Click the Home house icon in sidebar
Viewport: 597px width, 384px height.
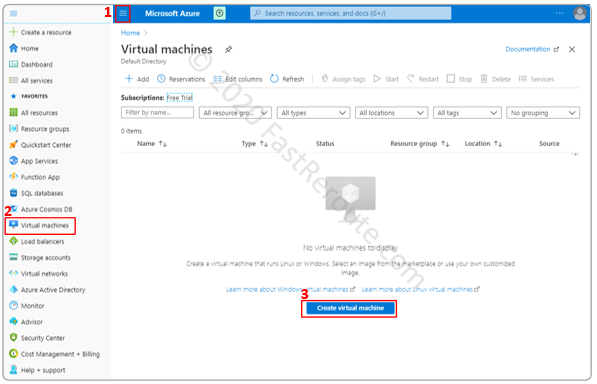pyautogui.click(x=13, y=48)
